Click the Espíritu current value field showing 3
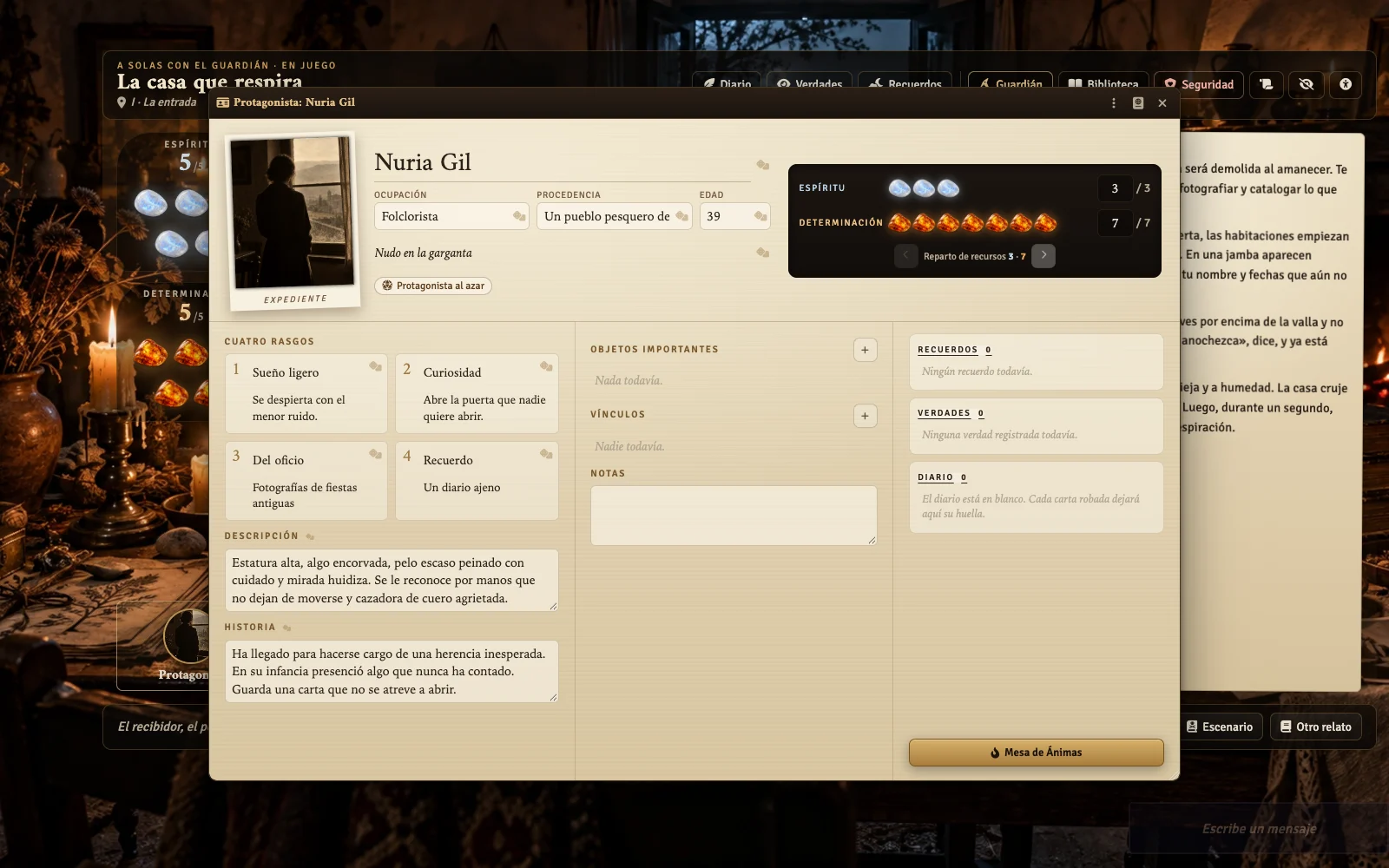Image resolution: width=1389 pixels, height=868 pixels. pos(1115,188)
